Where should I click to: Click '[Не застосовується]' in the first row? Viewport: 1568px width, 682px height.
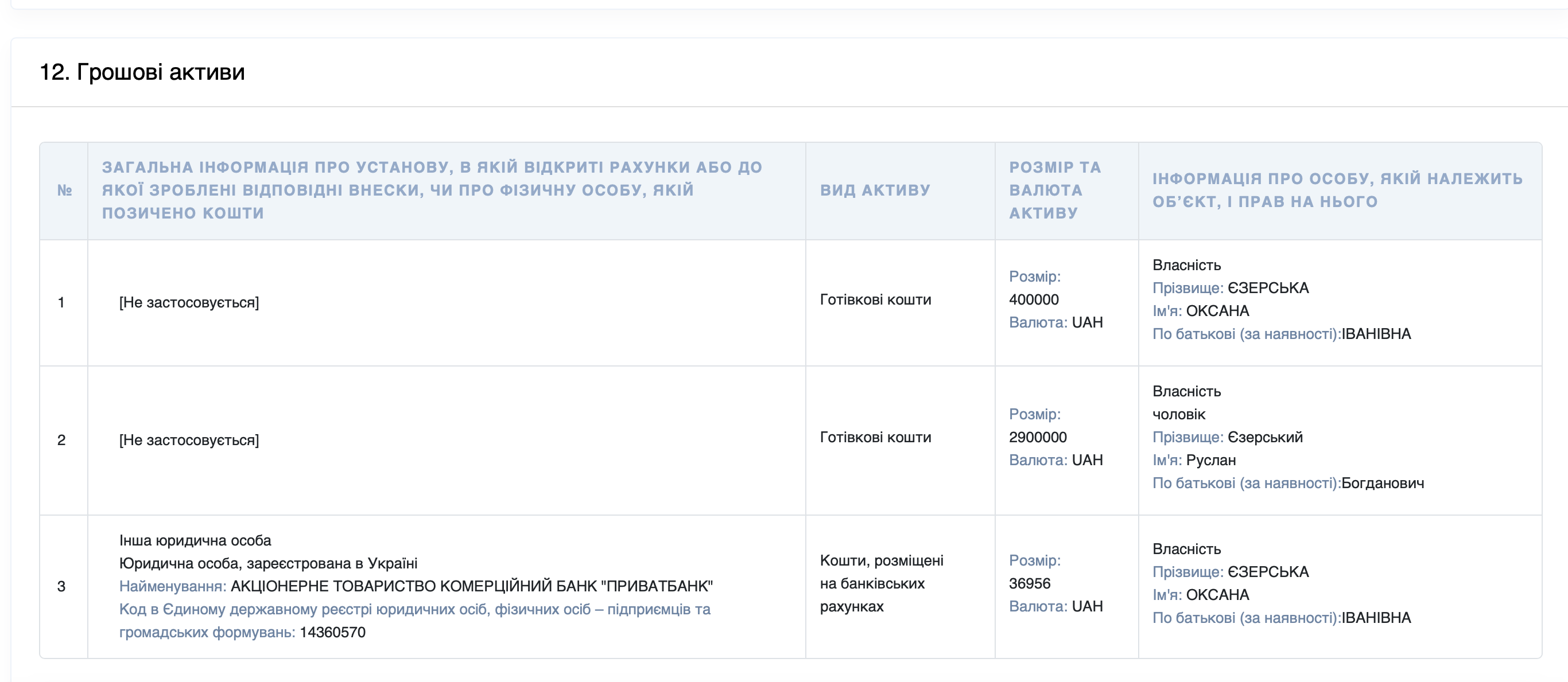coord(189,302)
